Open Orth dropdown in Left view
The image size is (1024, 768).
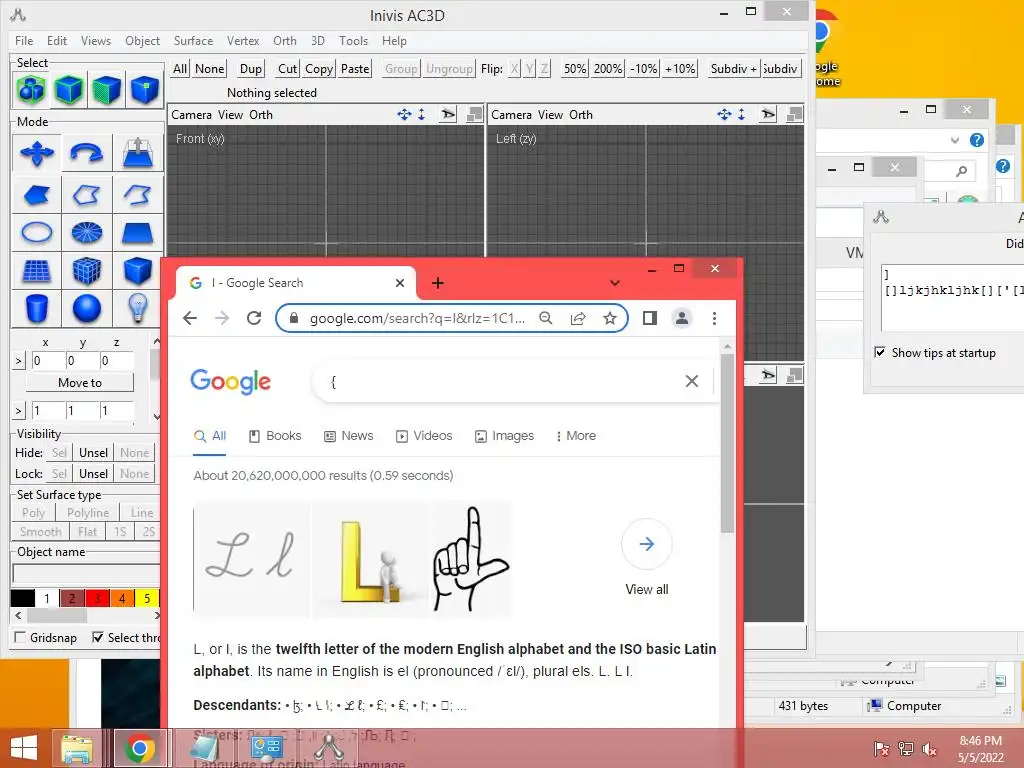click(581, 115)
